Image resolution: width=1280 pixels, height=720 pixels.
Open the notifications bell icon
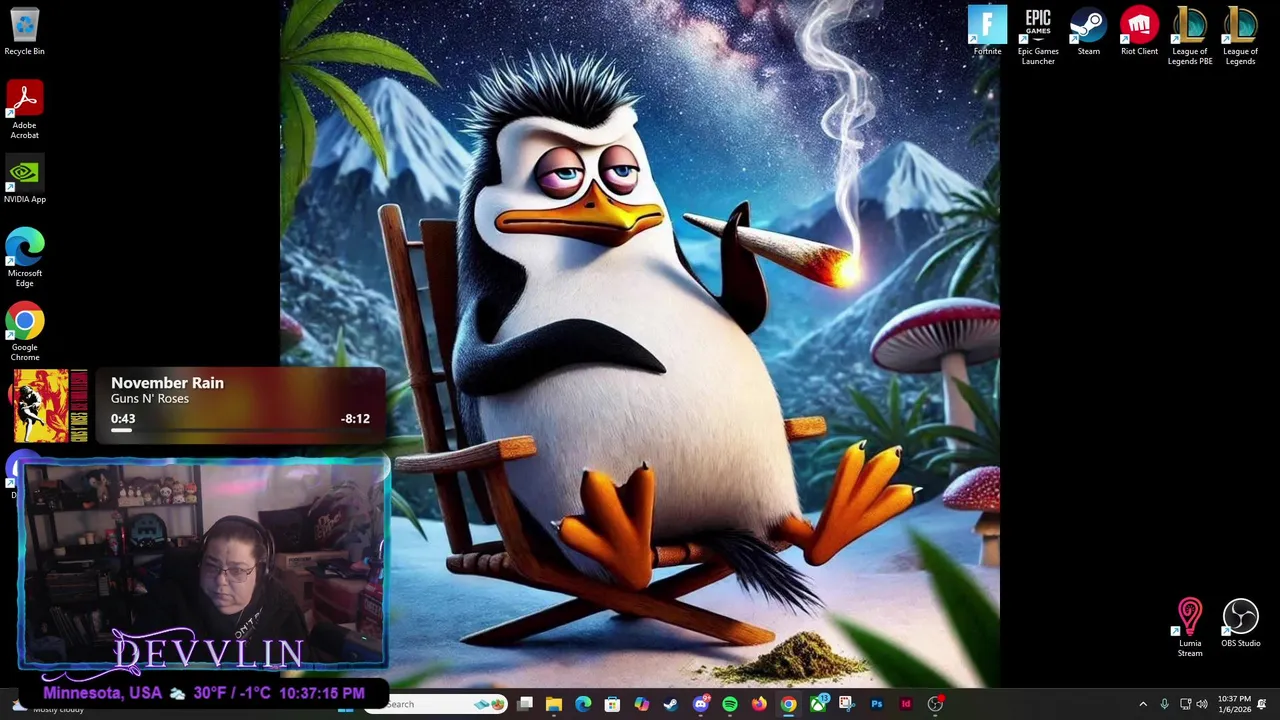tap(1262, 704)
